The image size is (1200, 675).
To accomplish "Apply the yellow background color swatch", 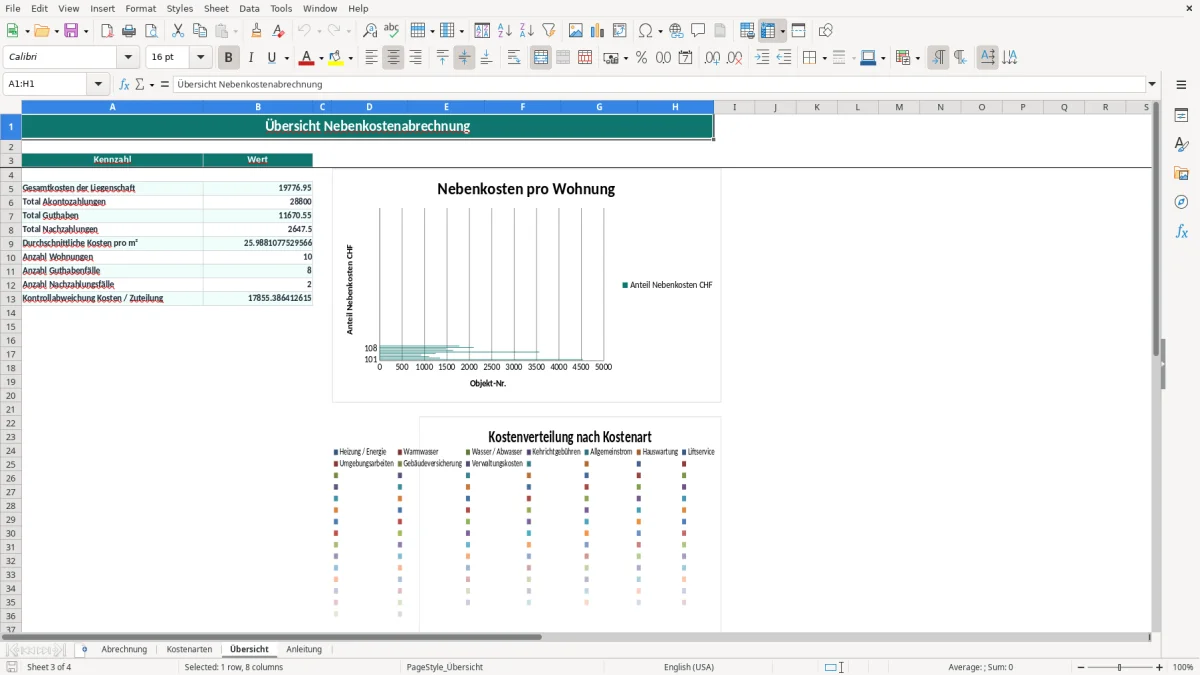I will 336,58.
